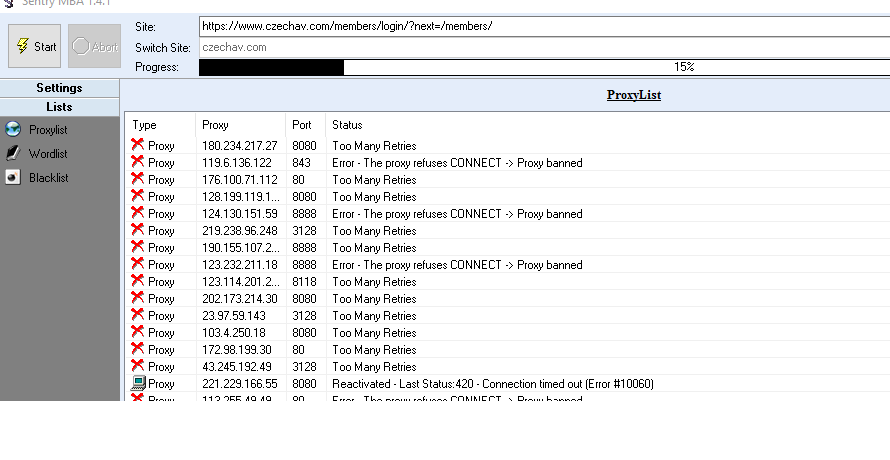Select Blacklist in the sidebar

coord(49,178)
